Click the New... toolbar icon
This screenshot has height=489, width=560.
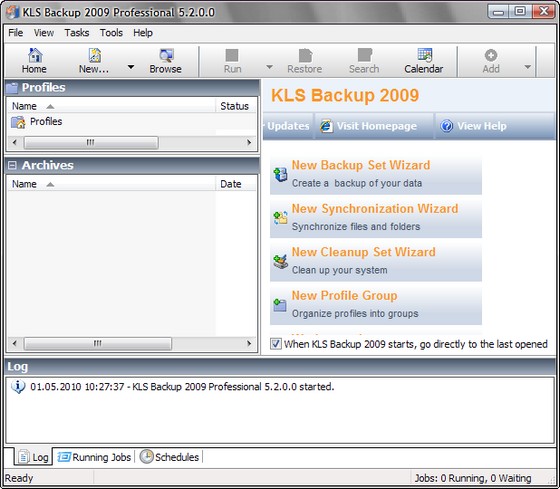point(95,55)
